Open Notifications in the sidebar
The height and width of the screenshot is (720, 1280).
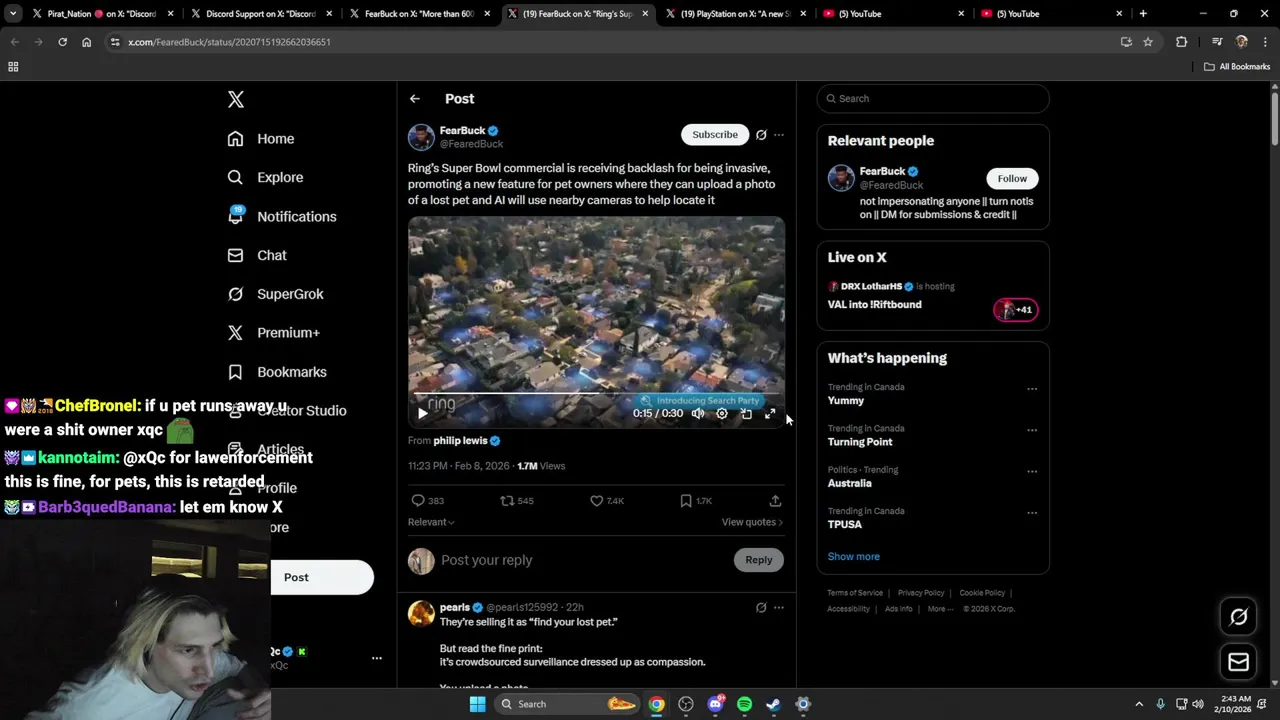281,216
